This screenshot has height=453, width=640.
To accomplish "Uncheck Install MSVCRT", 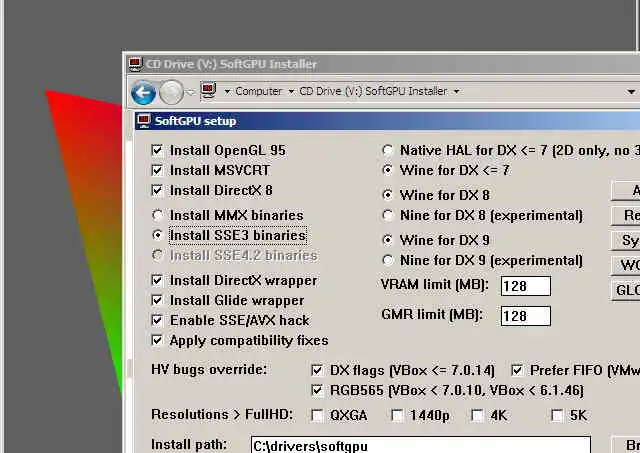I will (157, 170).
